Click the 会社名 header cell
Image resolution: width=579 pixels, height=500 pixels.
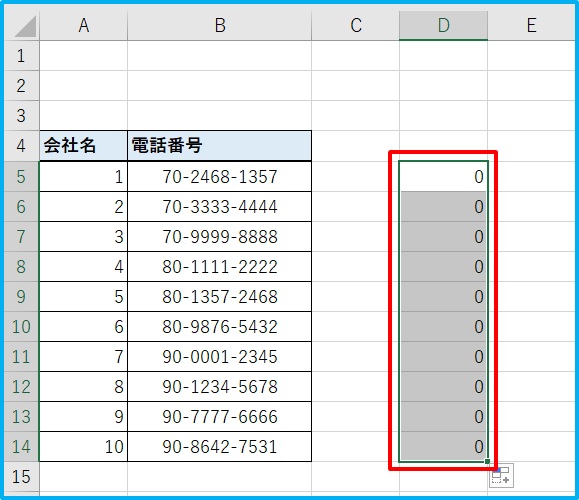(x=83, y=145)
